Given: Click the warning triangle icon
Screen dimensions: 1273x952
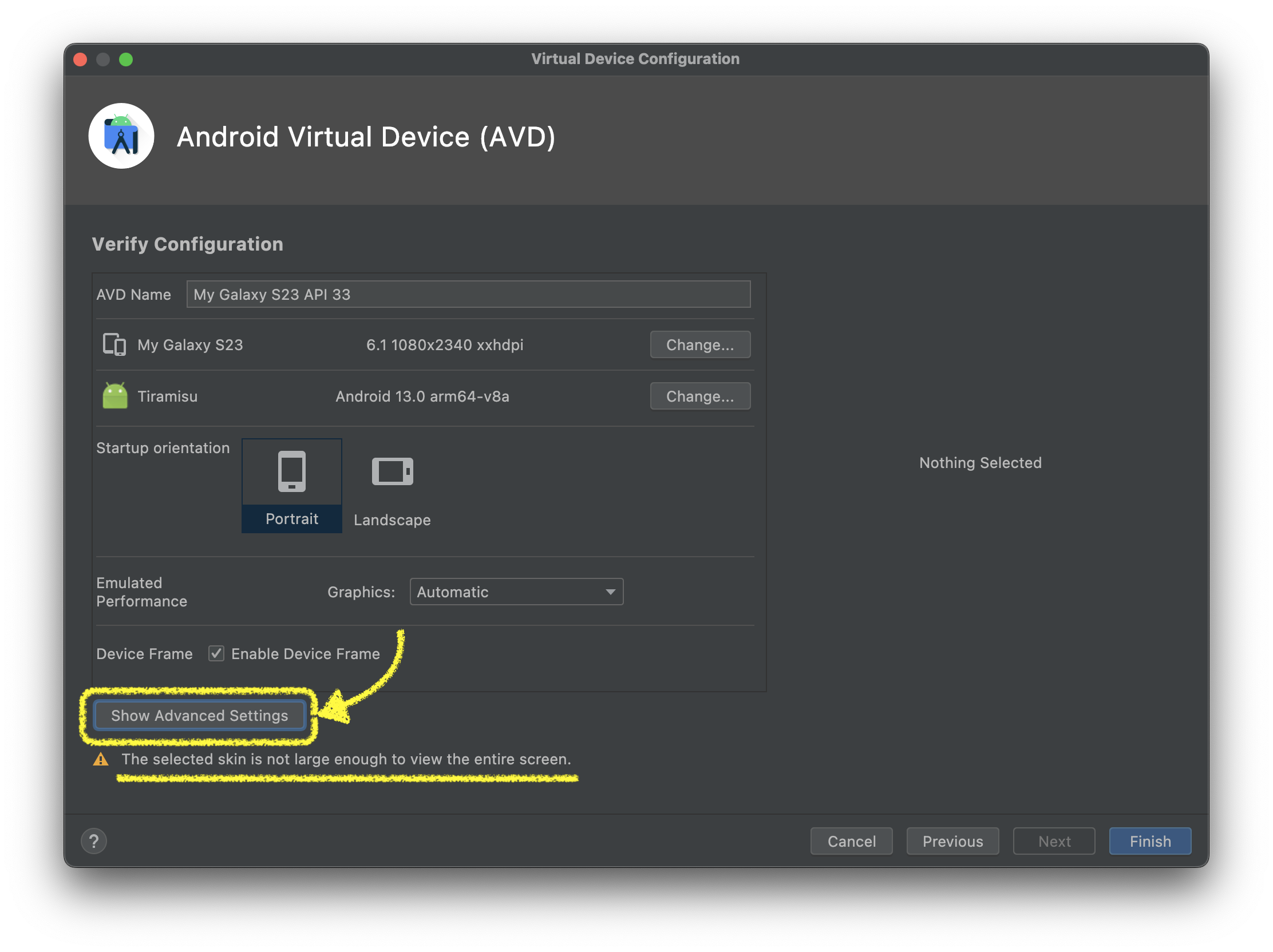Looking at the screenshot, I should click(101, 759).
